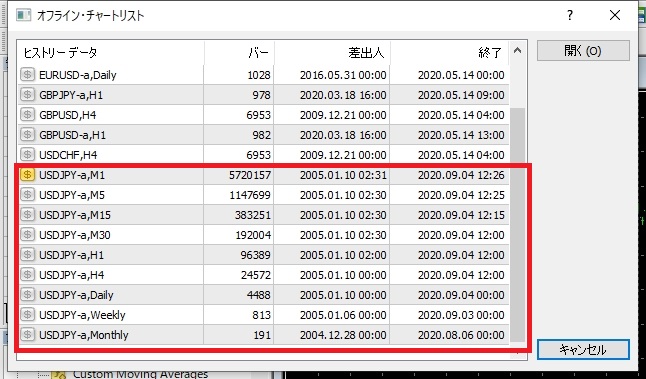This screenshot has width=646, height=379.
Task: Click the scrollbar up arrow
Action: tap(517, 51)
